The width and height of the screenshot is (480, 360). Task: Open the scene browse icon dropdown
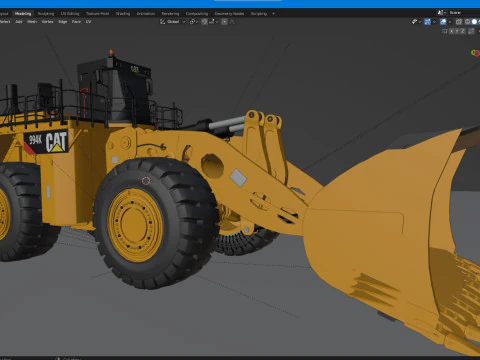click(441, 13)
